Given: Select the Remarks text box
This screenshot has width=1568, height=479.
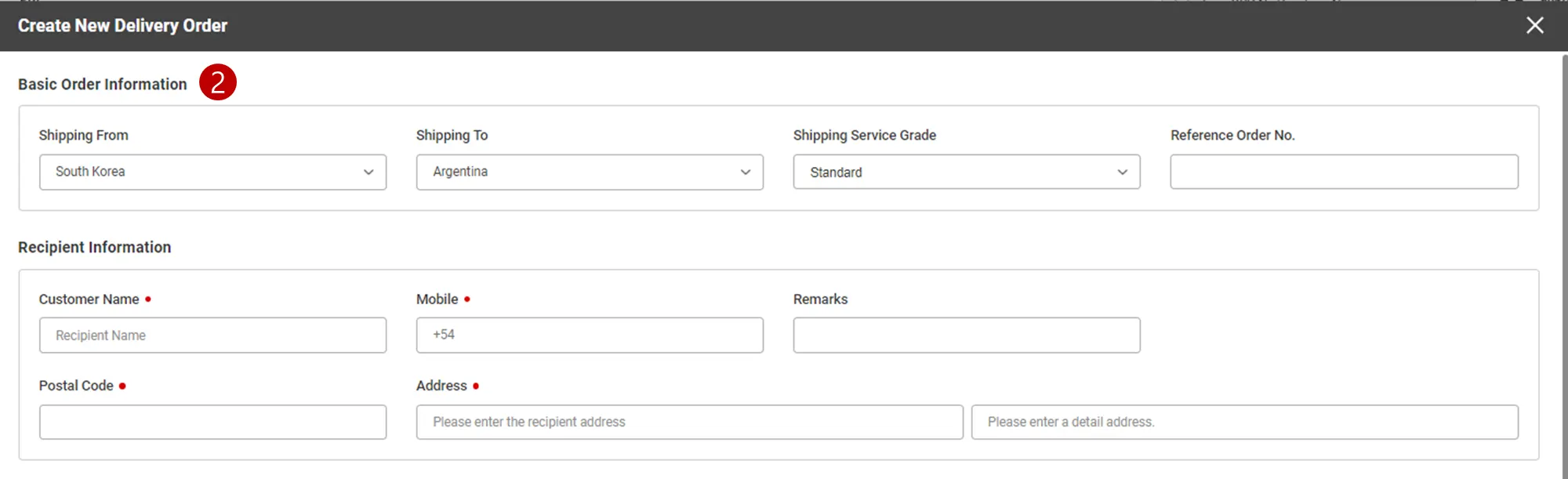Looking at the screenshot, I should tap(966, 335).
